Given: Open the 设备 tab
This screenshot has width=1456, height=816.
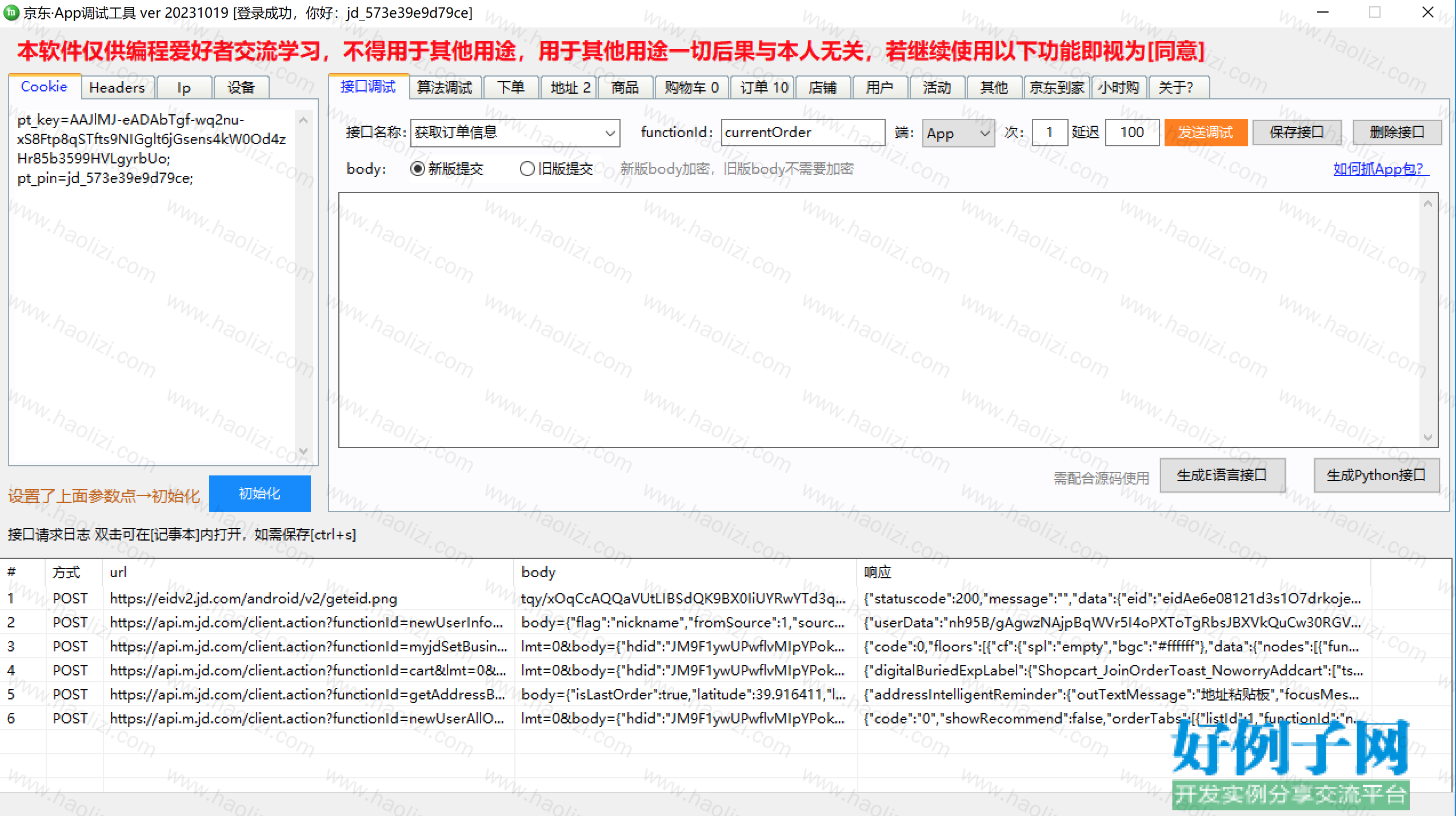Looking at the screenshot, I should [241, 87].
